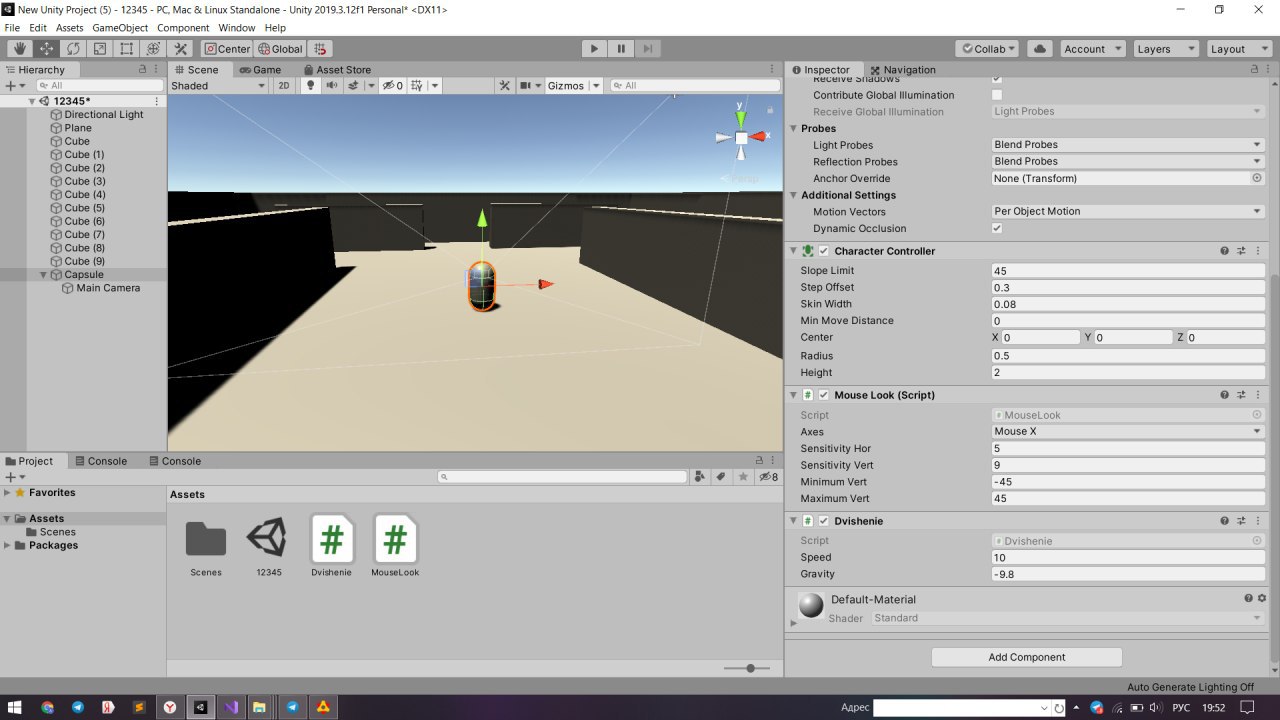Viewport: 1280px width, 720px height.
Task: Open the Collab button menu
Action: 987,48
